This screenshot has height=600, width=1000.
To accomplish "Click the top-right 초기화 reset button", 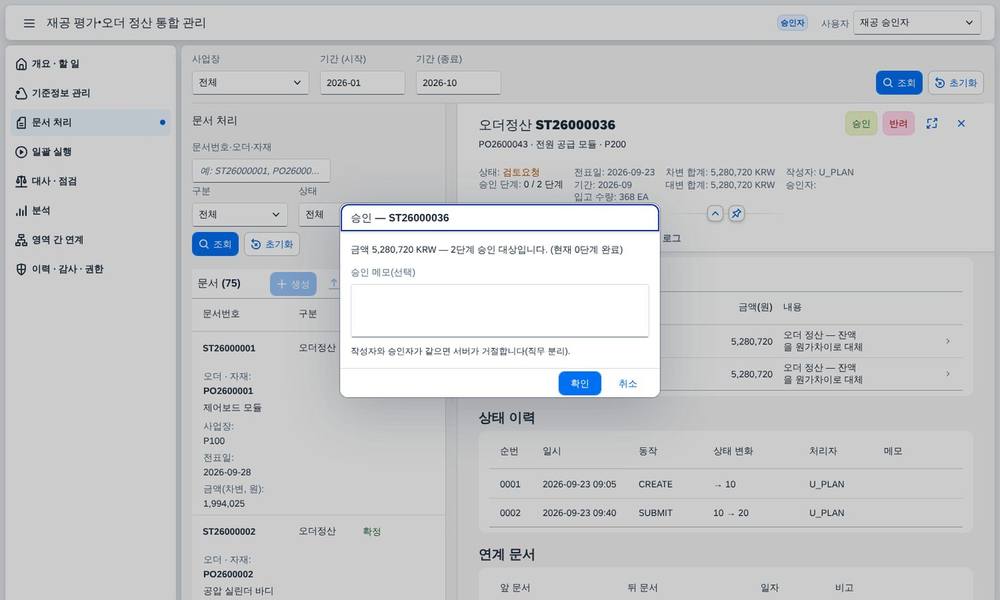I will pos(955,83).
